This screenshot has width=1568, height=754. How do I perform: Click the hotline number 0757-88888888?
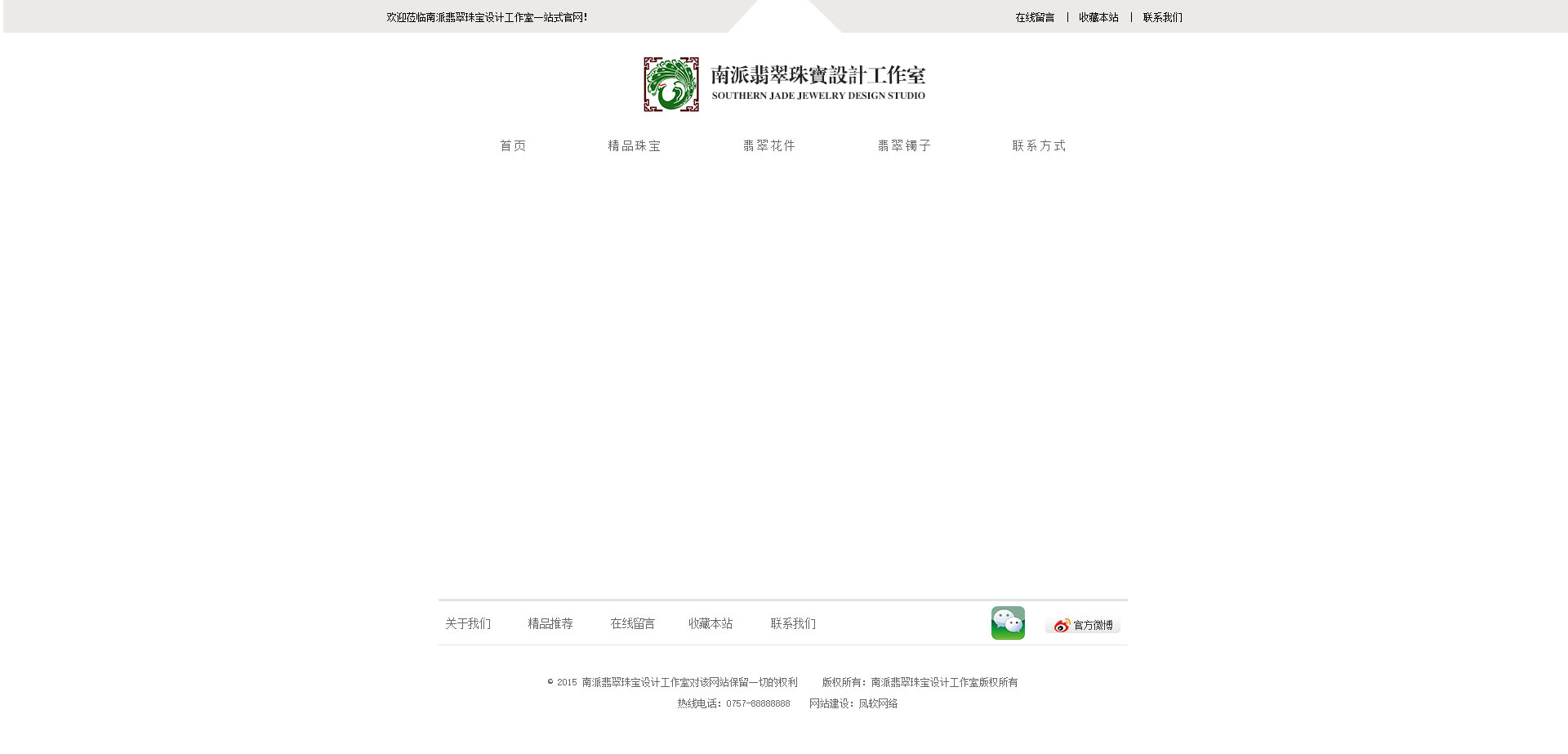pyautogui.click(x=758, y=703)
